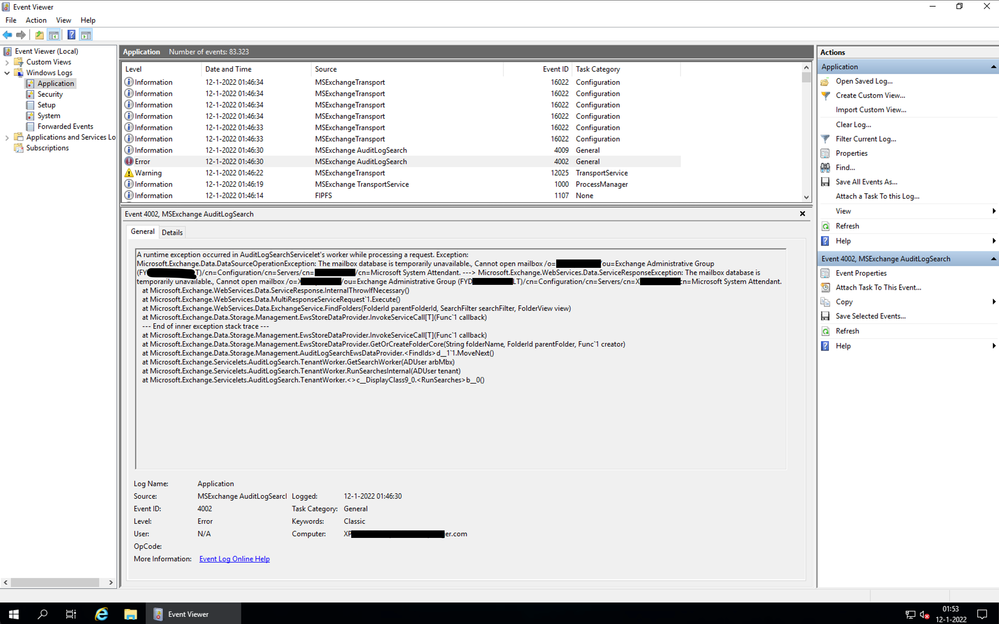The image size is (999, 624).
Task: Click the blue question mark Help toolbar icon
Action: click(71, 34)
